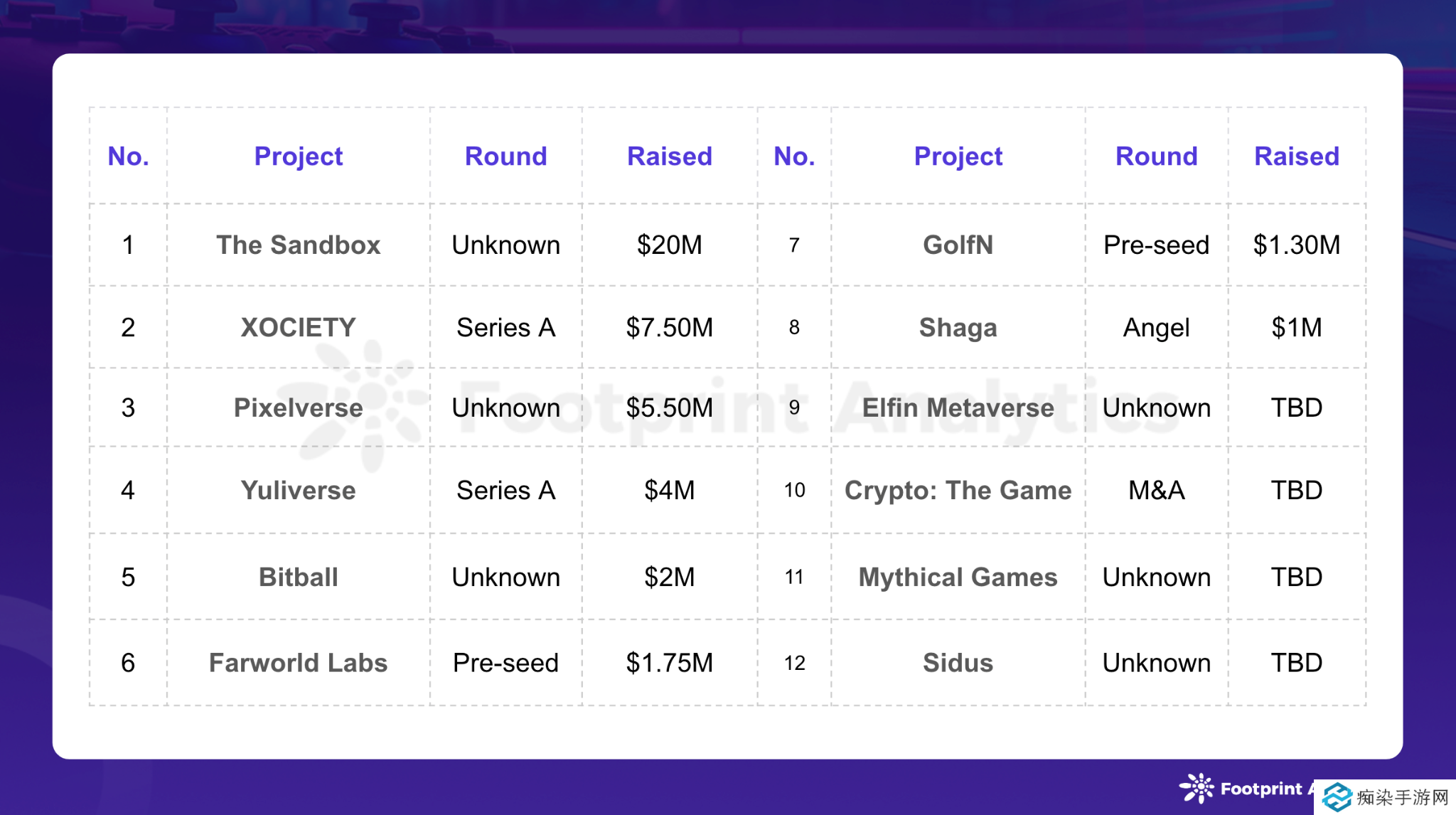Screen dimensions: 1456x815
Task: Select the XOCIETY project name
Action: (298, 328)
